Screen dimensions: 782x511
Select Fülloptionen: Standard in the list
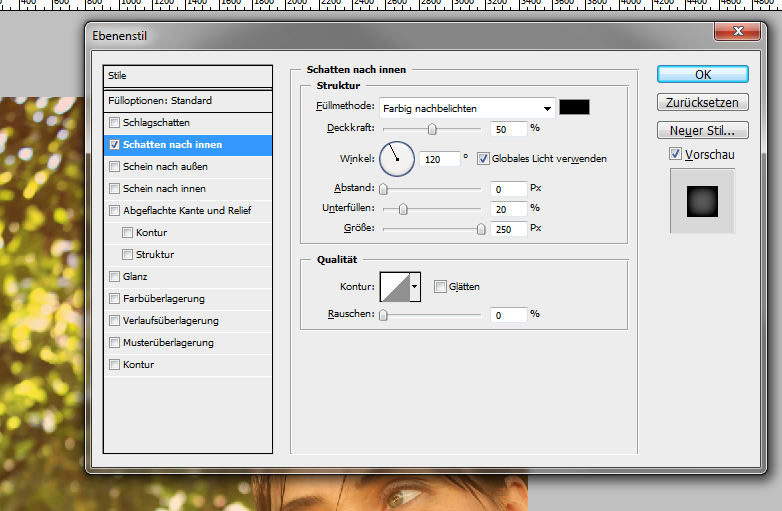[188, 101]
